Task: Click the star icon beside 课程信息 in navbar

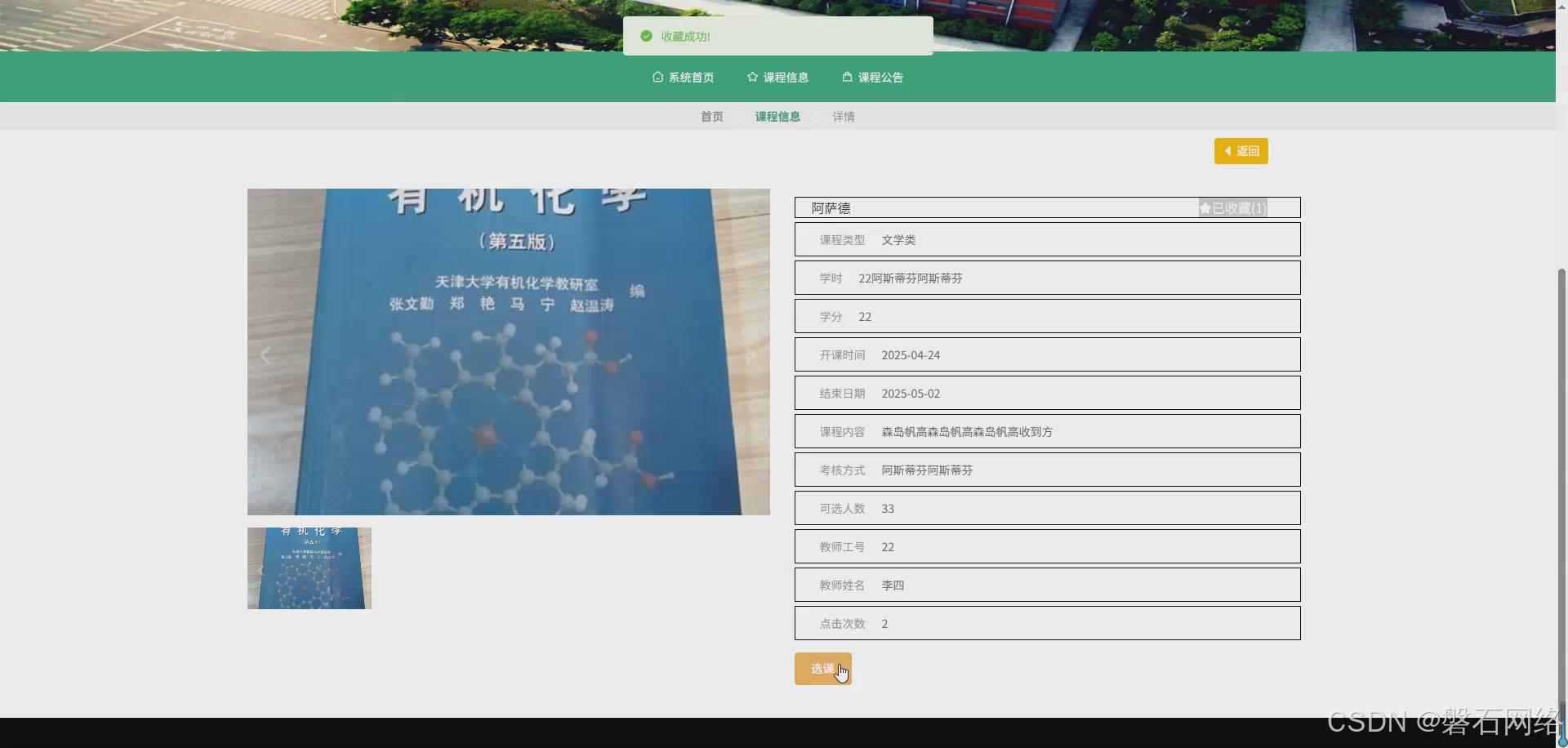Action: pos(751,77)
